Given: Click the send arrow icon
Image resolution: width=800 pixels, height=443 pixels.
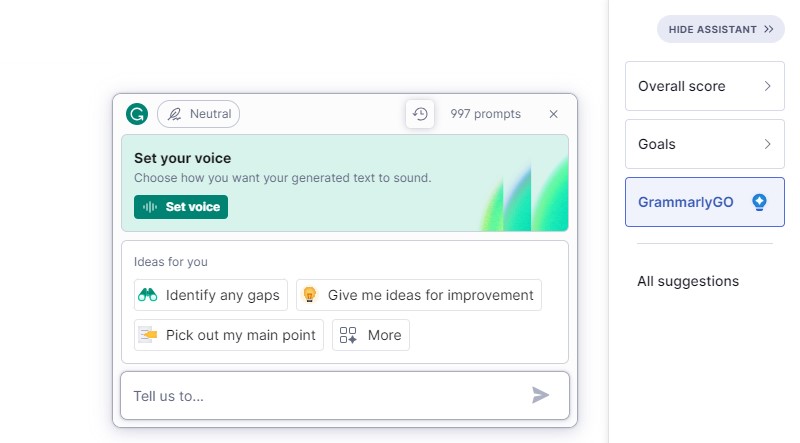Looking at the screenshot, I should click(x=541, y=395).
